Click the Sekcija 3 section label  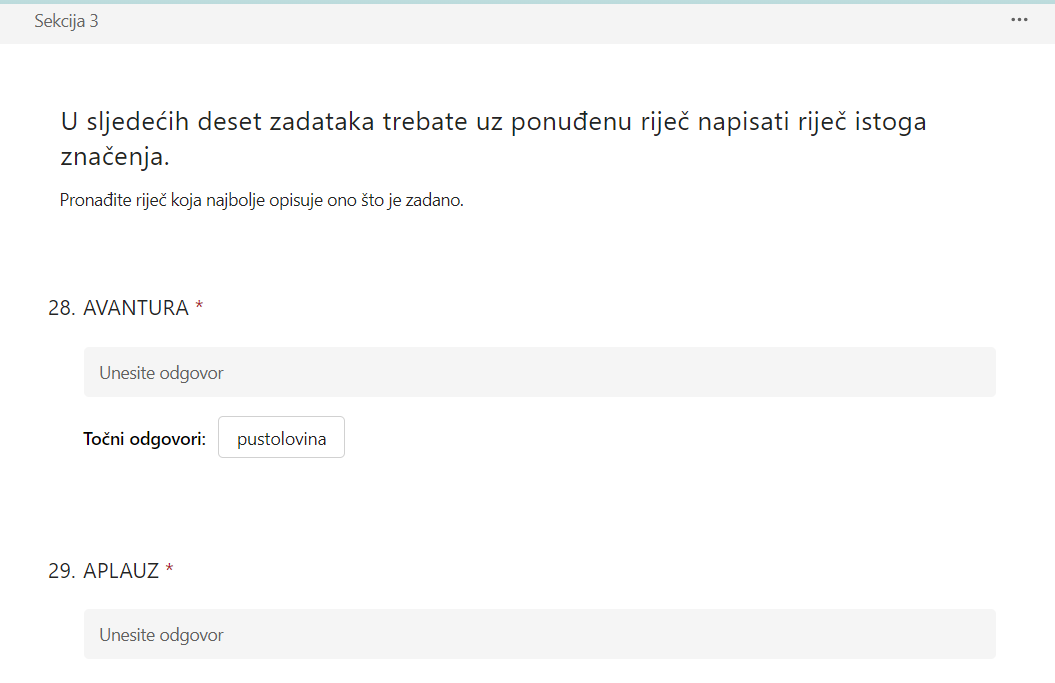pyautogui.click(x=66, y=21)
